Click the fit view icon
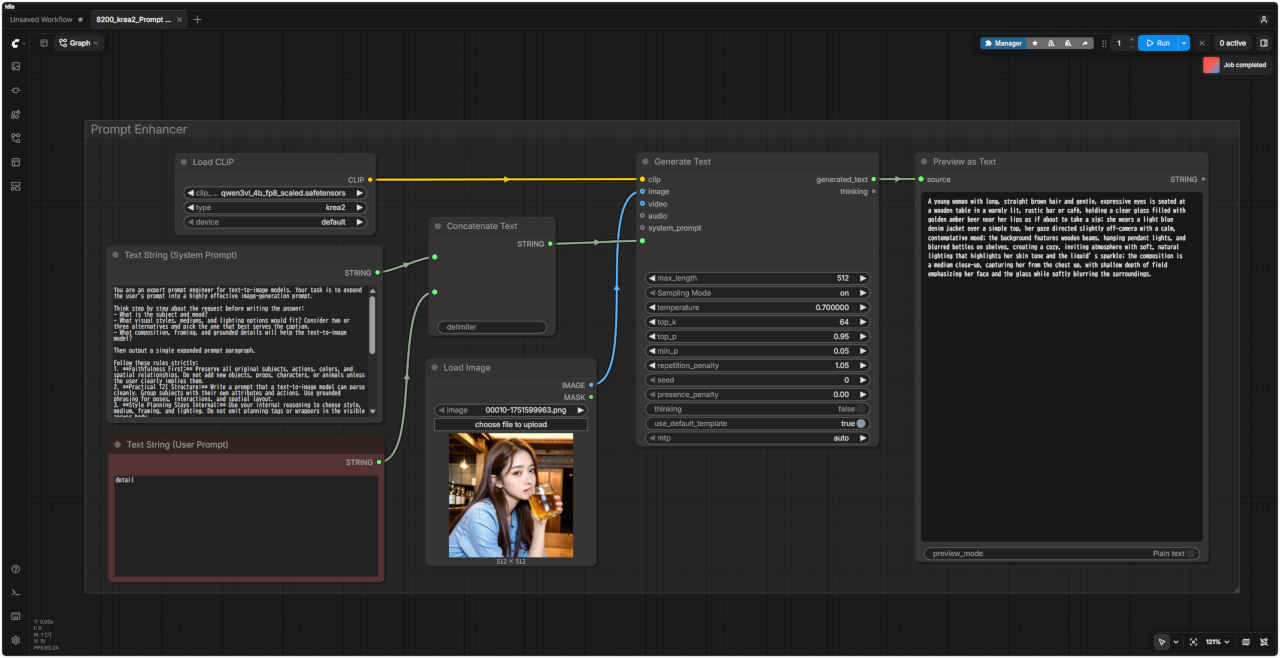 coord(1193,642)
